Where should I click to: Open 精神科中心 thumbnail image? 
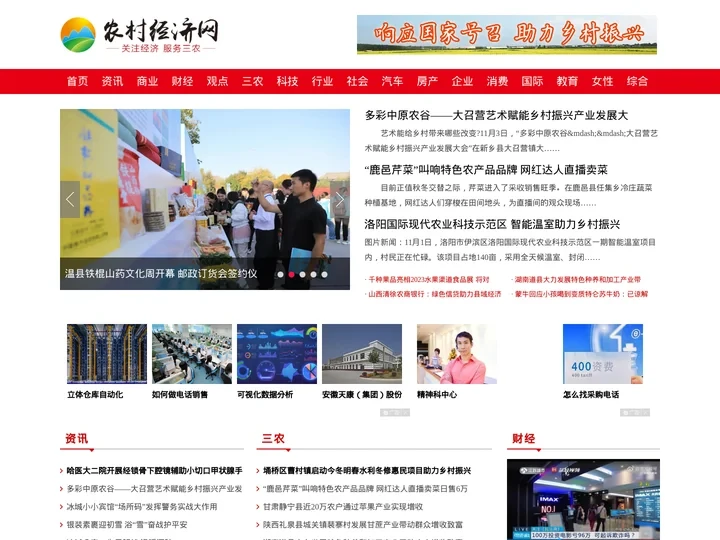(457, 354)
